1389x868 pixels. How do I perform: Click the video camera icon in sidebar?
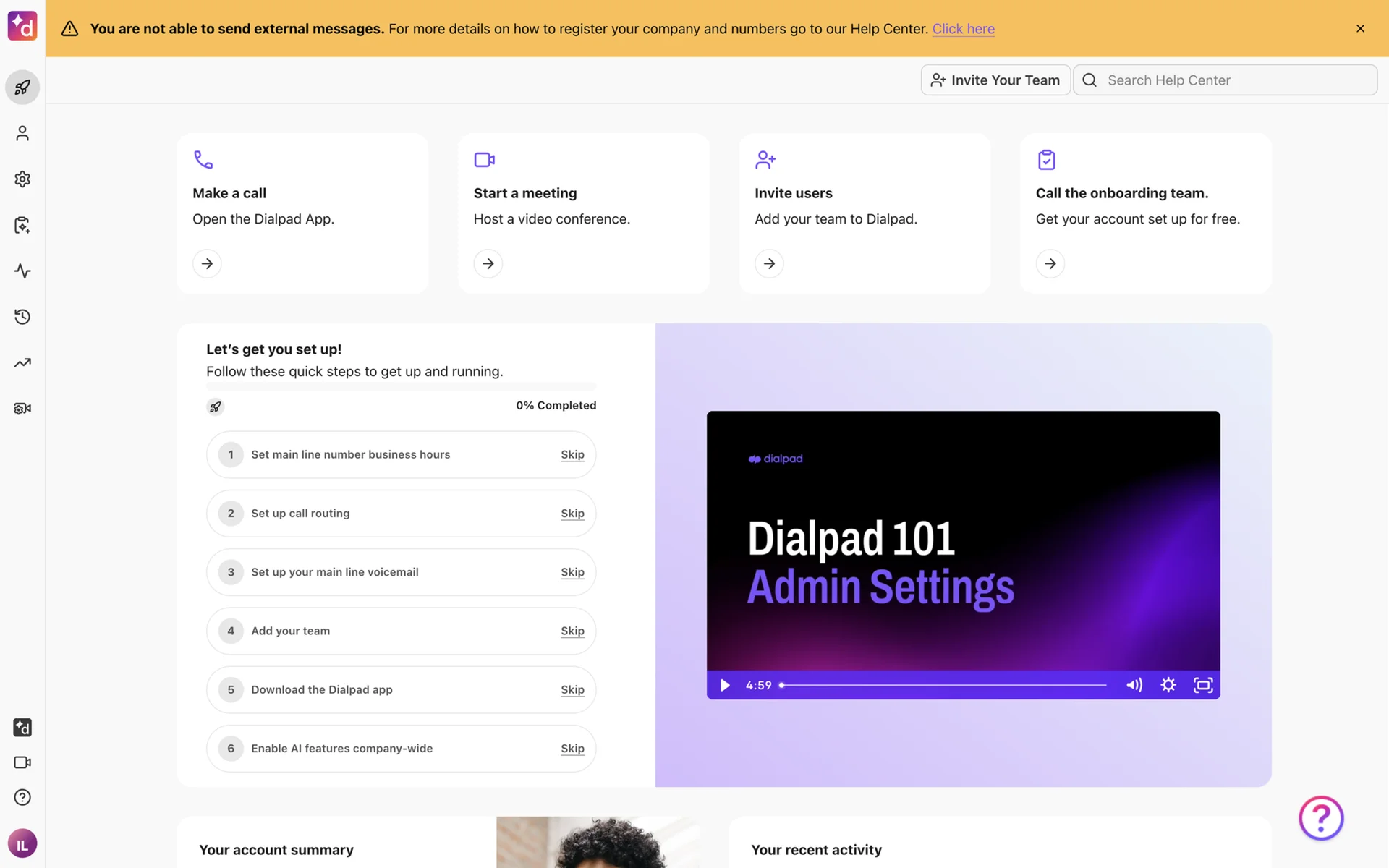coord(22,762)
